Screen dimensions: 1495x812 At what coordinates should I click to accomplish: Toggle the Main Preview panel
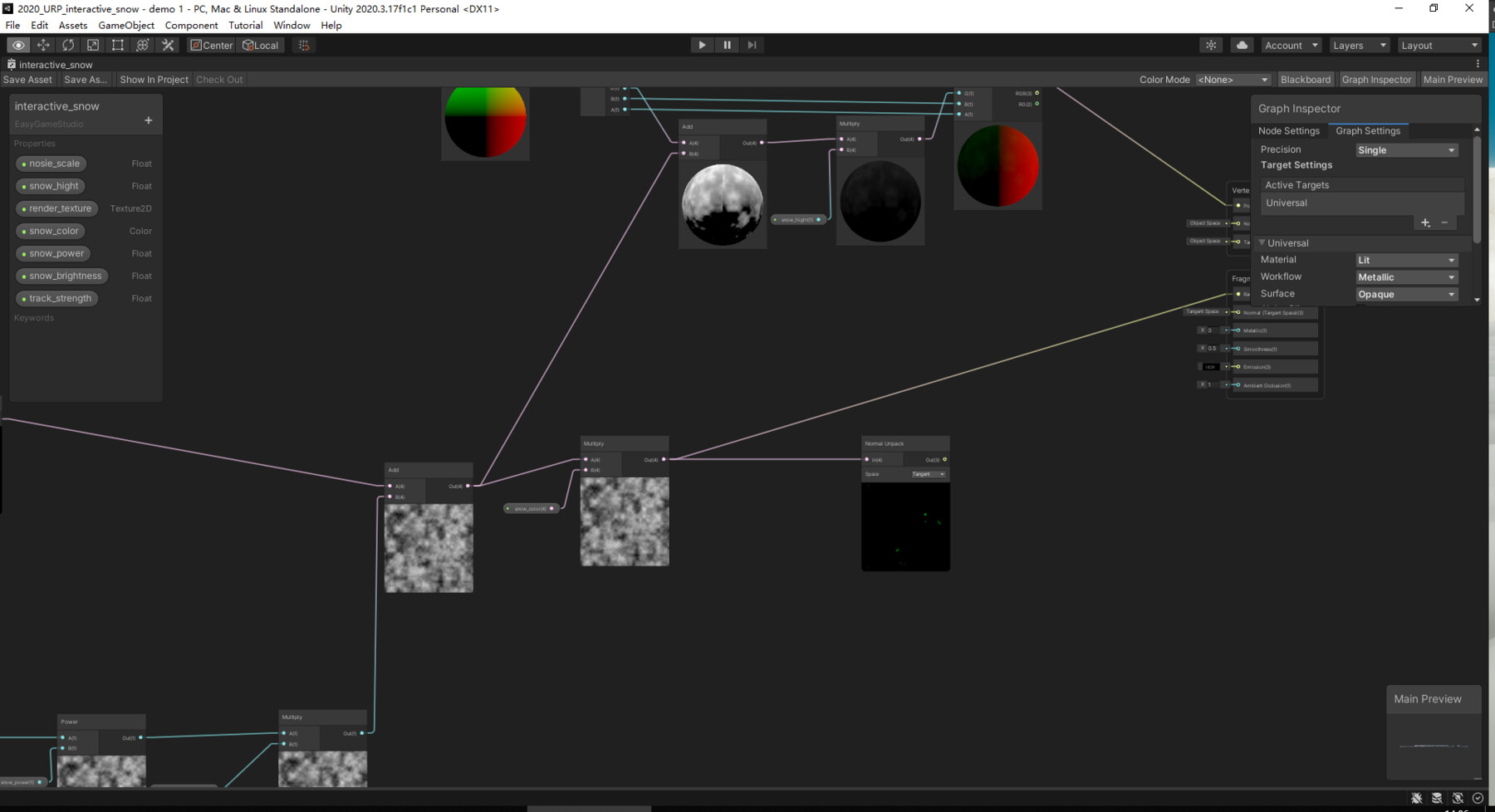click(1453, 80)
